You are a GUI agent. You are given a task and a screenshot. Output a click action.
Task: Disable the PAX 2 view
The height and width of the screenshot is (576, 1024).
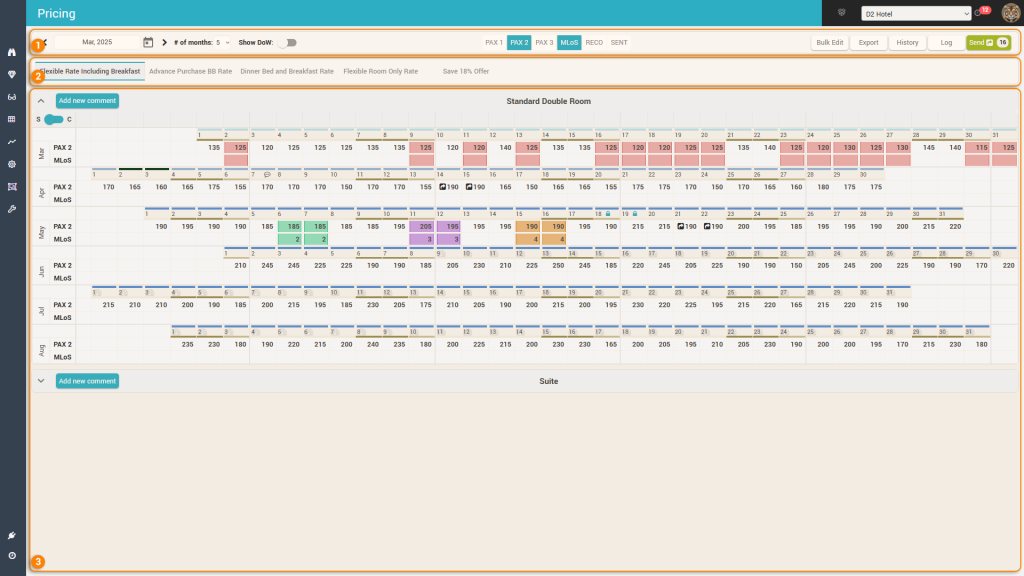point(519,42)
